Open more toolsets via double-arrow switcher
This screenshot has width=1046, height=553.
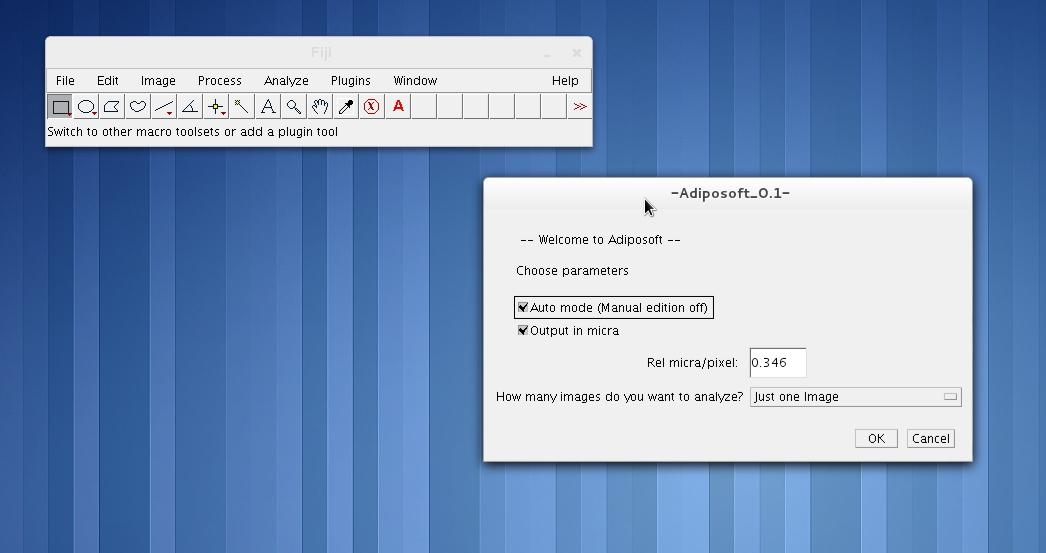[579, 107]
